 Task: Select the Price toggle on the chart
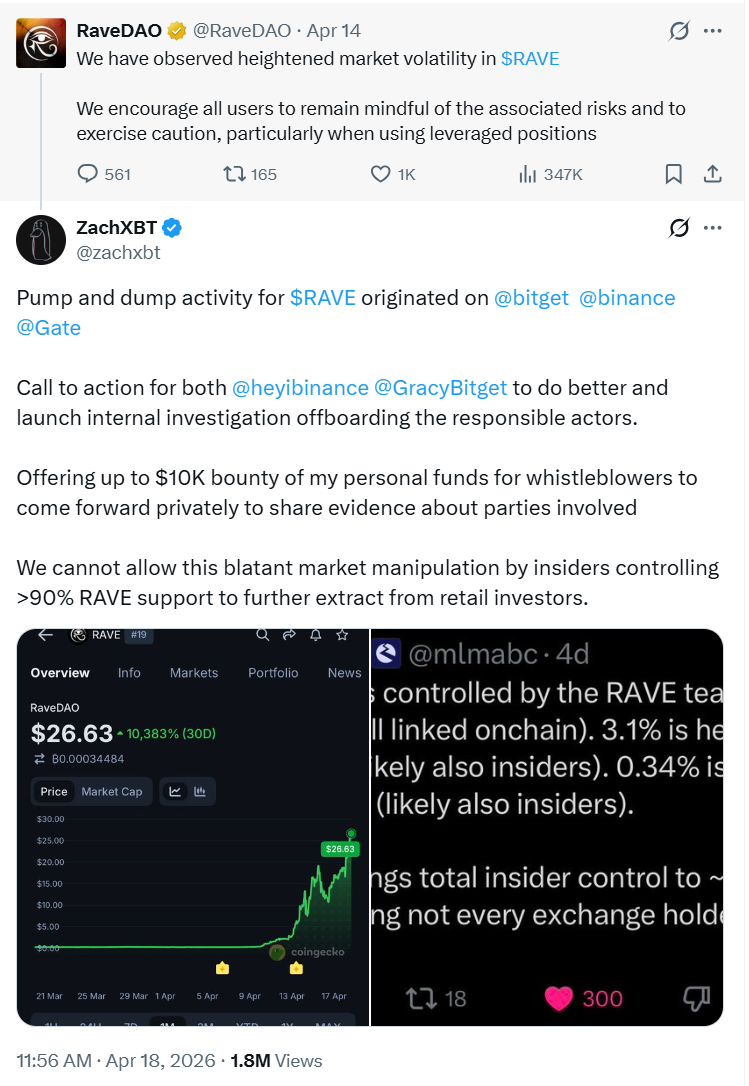[56, 790]
